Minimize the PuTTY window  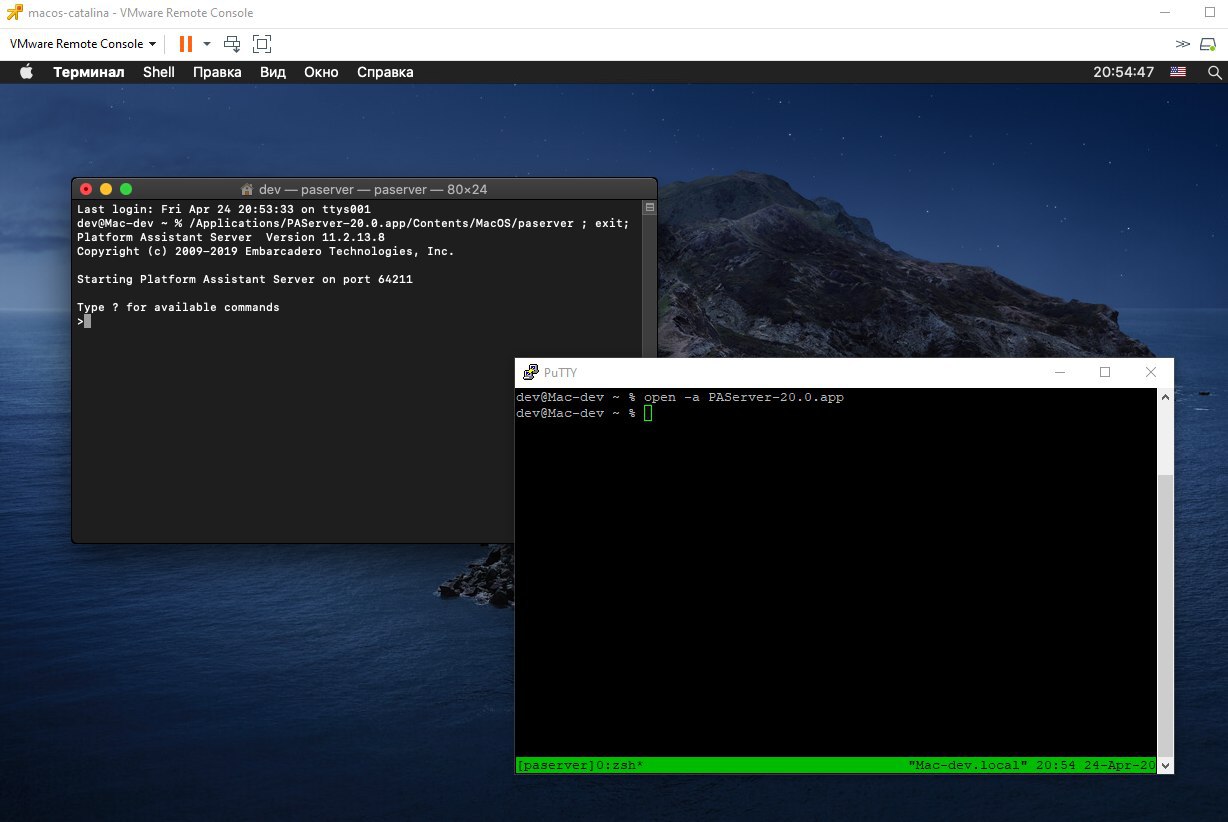(1059, 372)
